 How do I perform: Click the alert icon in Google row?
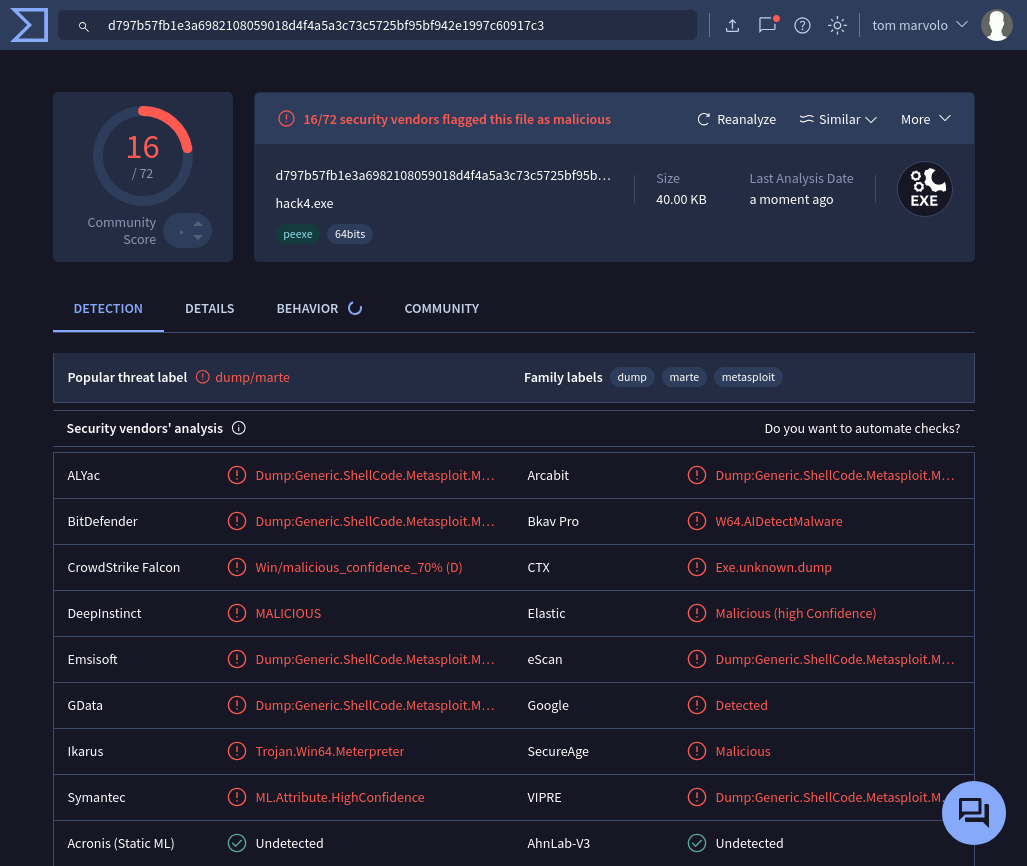697,705
